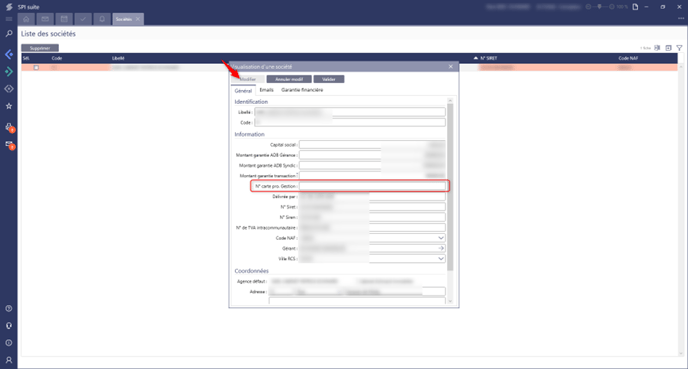
Task: Click the Gérant field arrow icon
Action: pyautogui.click(x=441, y=248)
